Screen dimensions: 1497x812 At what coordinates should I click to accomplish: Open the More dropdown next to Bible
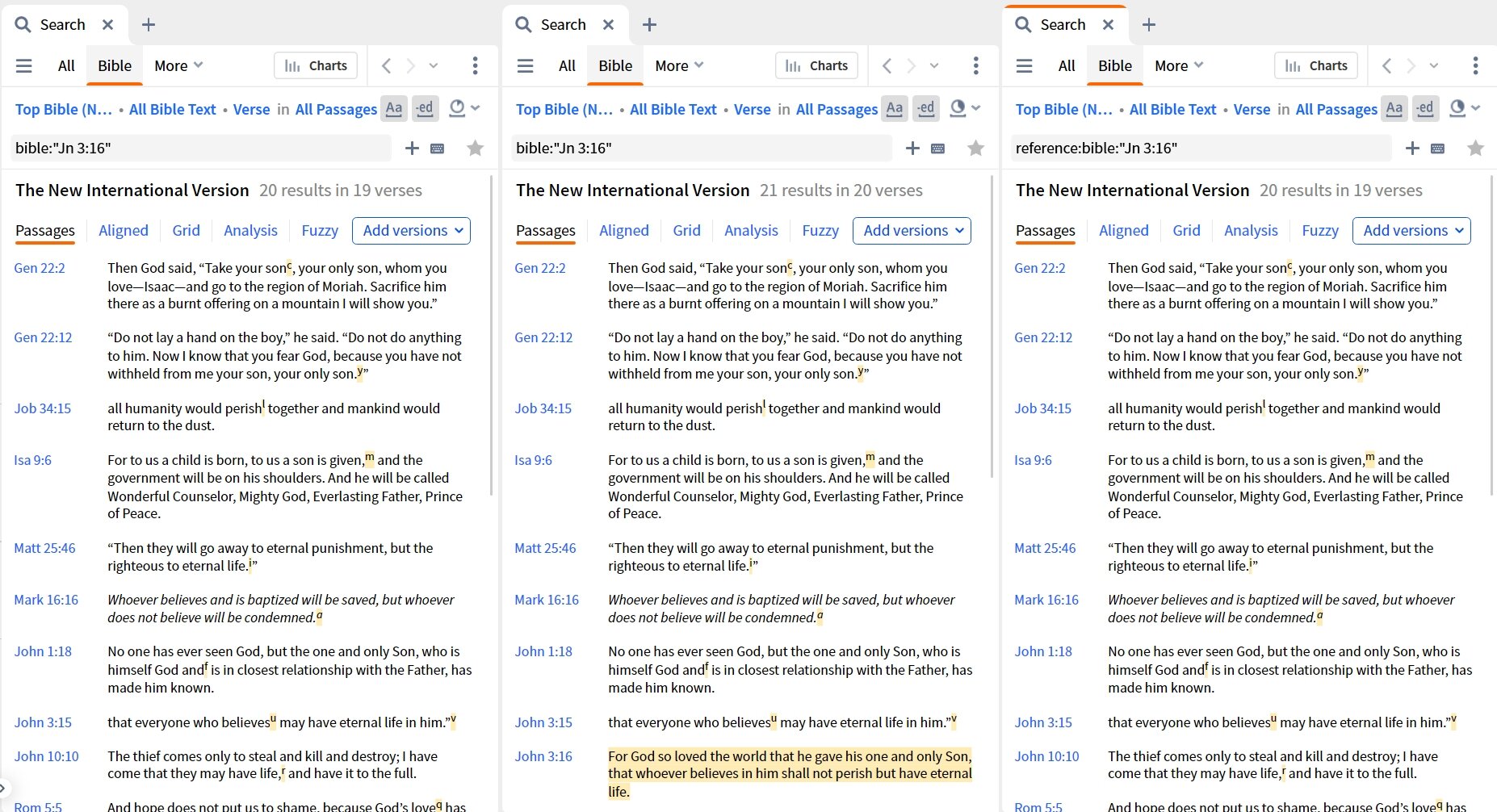(177, 65)
